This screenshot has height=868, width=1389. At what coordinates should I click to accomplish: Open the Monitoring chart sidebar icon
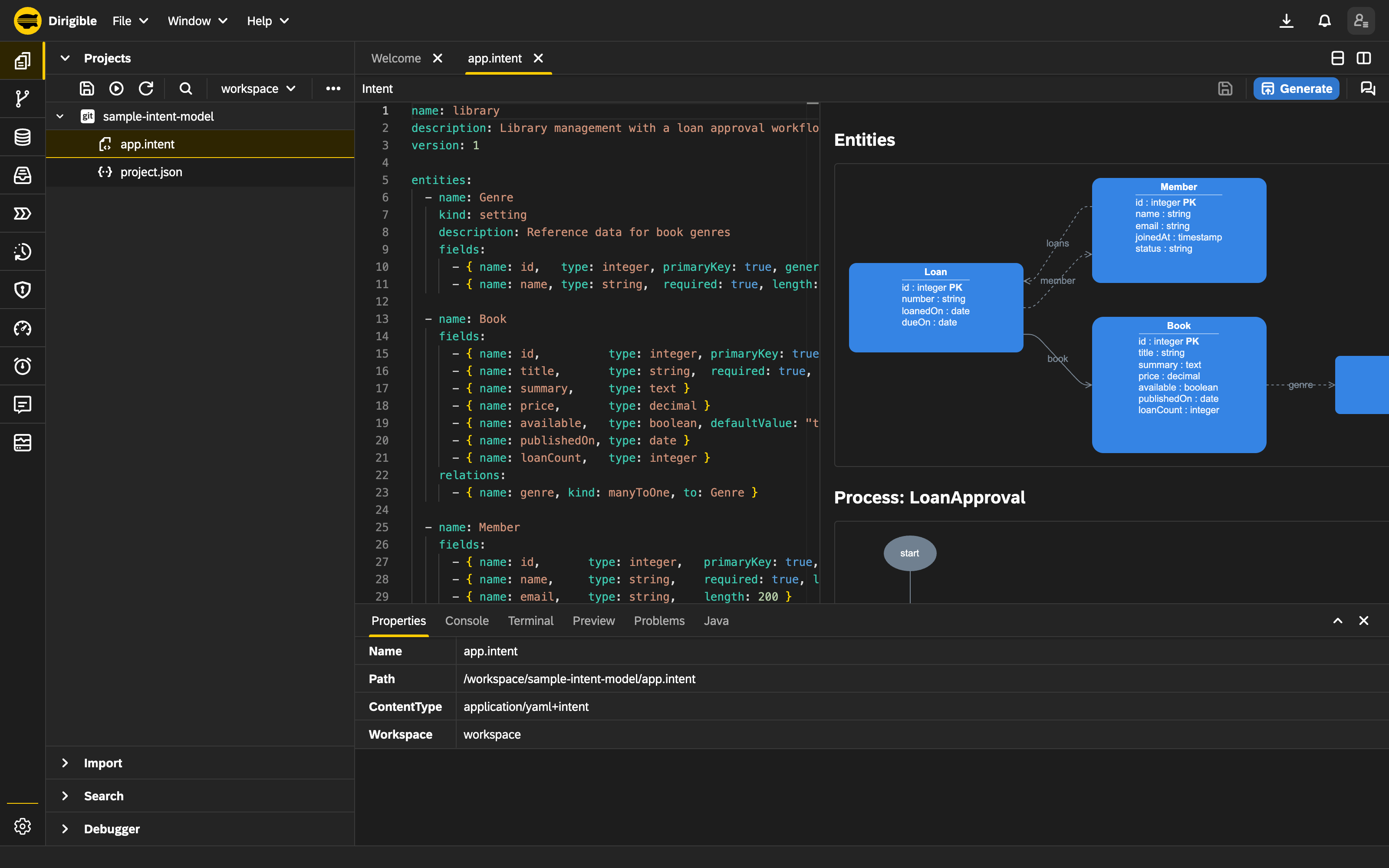tap(23, 443)
